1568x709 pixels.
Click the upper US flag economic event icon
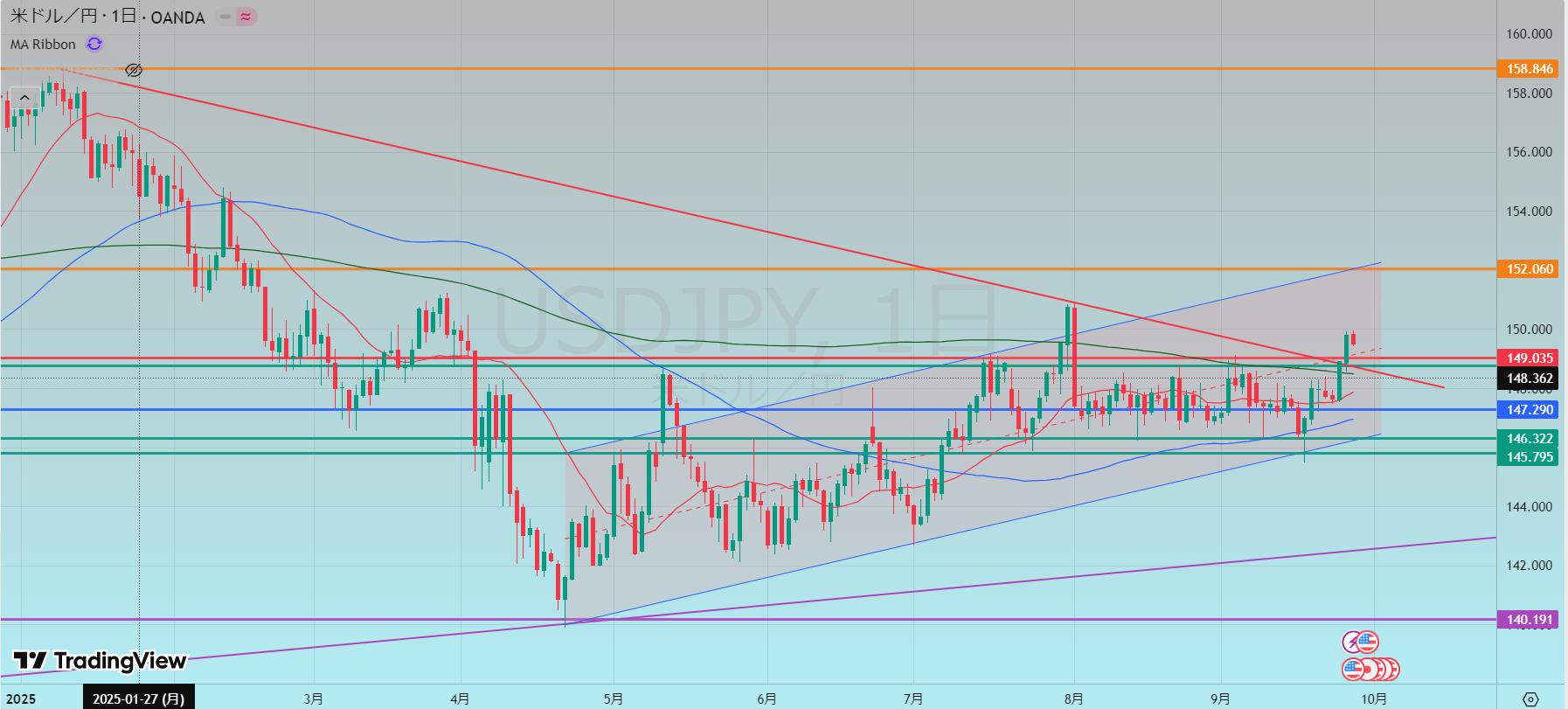pyautogui.click(x=1368, y=643)
